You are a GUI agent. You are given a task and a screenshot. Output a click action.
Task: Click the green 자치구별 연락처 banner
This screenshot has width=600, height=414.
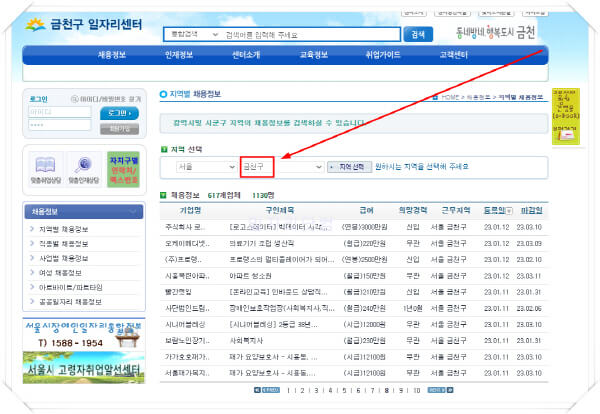(x=123, y=170)
